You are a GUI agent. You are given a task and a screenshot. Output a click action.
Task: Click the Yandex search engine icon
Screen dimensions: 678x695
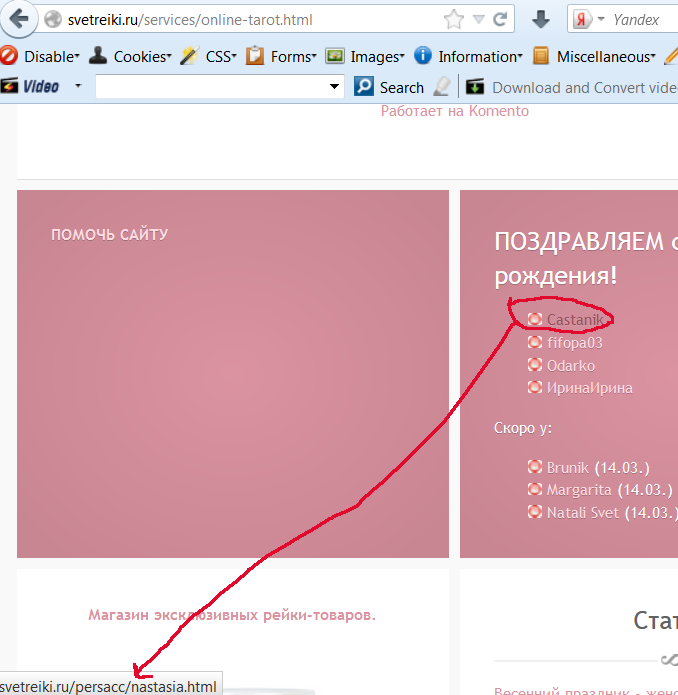point(582,20)
